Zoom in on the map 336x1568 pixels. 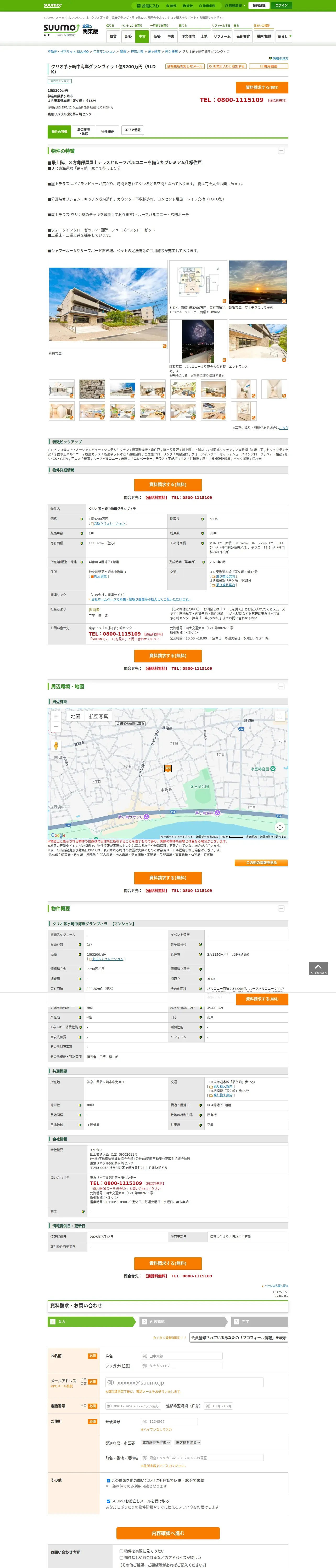click(56, 716)
